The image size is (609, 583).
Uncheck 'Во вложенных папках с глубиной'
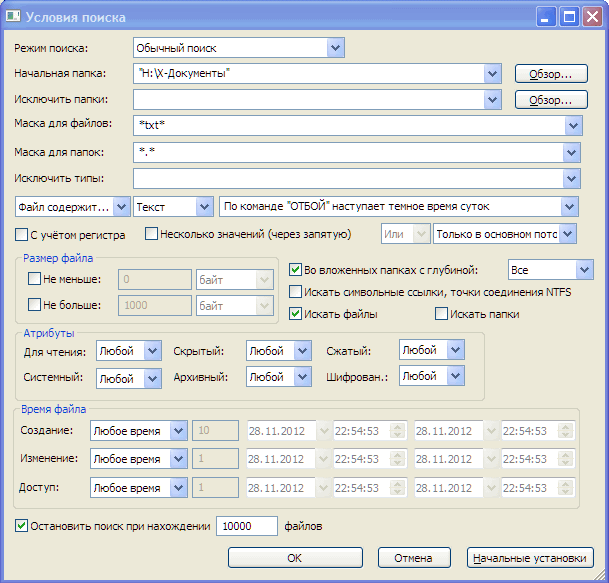(x=296, y=270)
